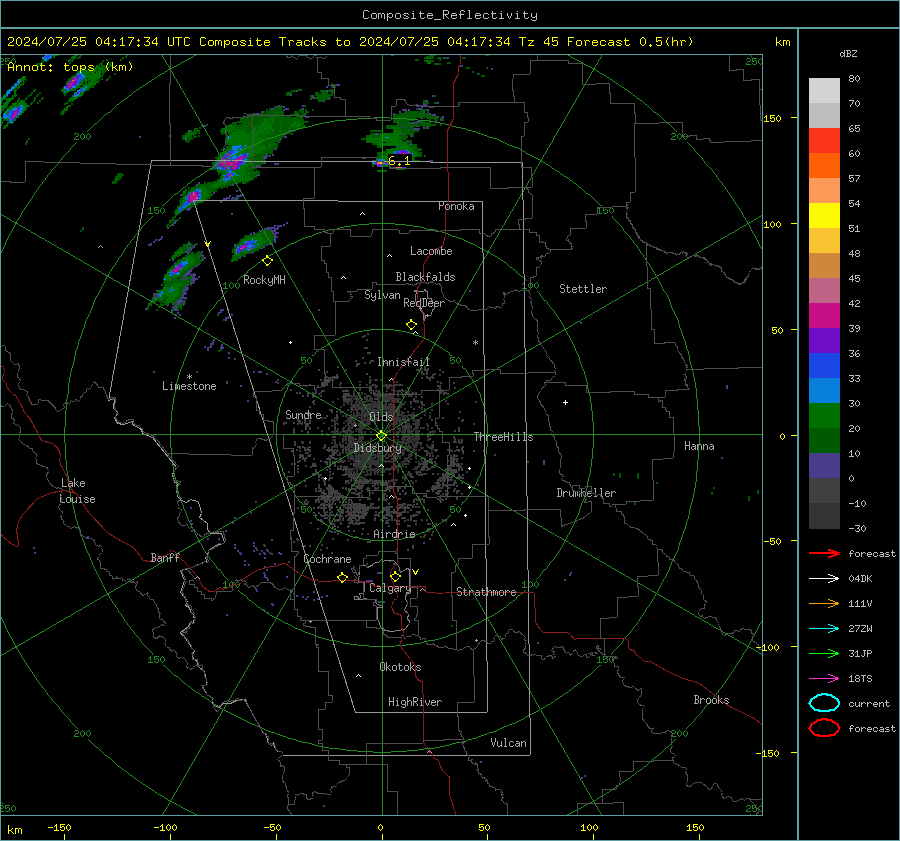Screen dimensions: 900x841
Task: Pick the purple 39-36 dBZ swatch
Action: coord(824,340)
